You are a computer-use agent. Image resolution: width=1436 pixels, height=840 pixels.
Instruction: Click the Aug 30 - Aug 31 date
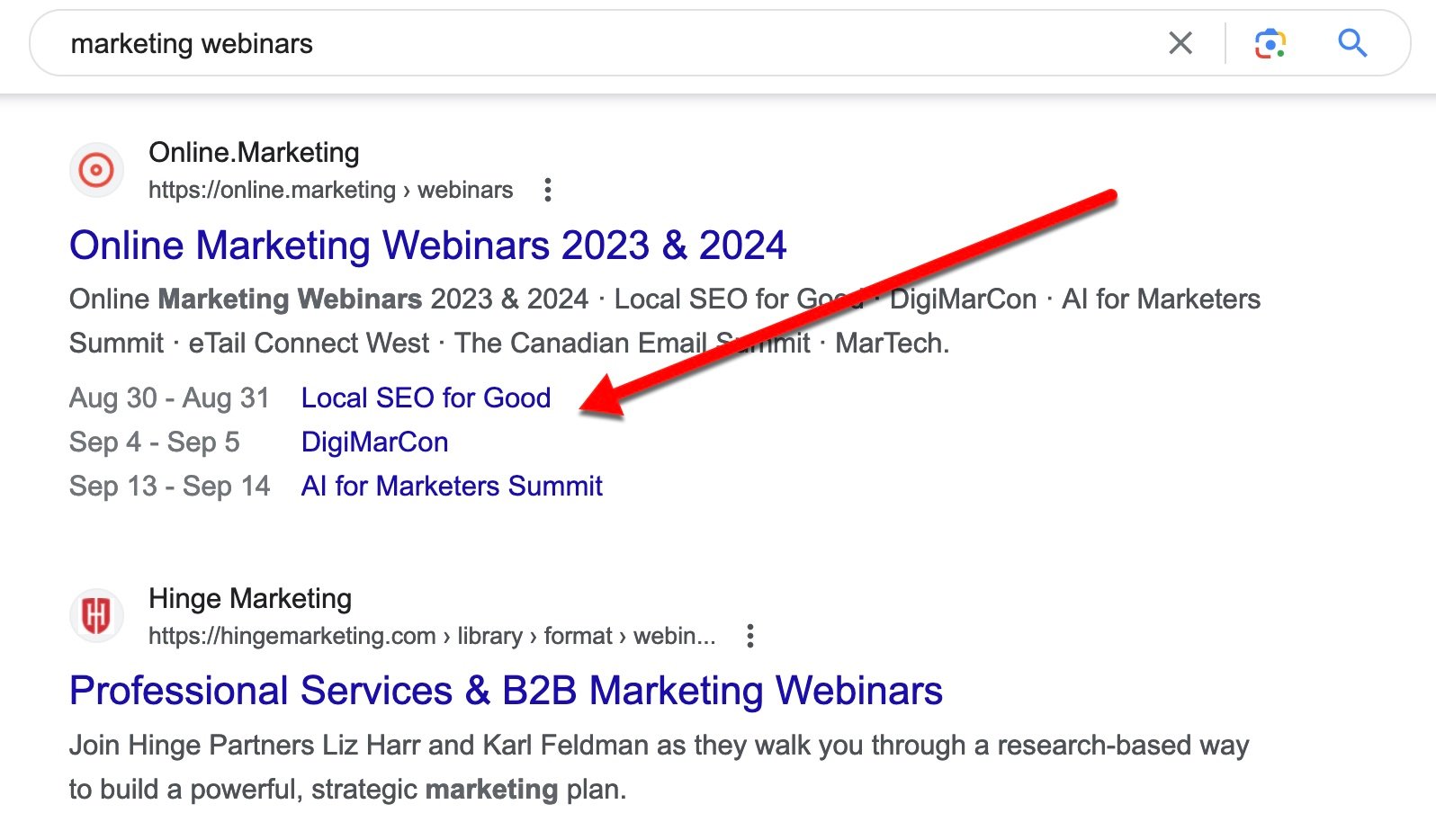coord(169,398)
